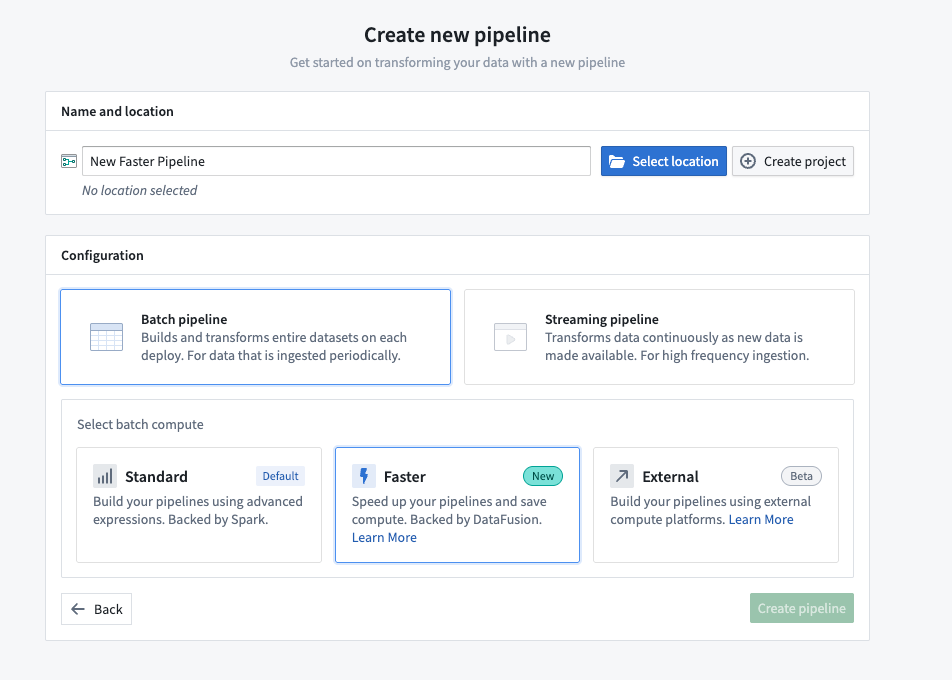952x680 pixels.
Task: Click the pipeline icon beside the name field
Action: point(68,160)
